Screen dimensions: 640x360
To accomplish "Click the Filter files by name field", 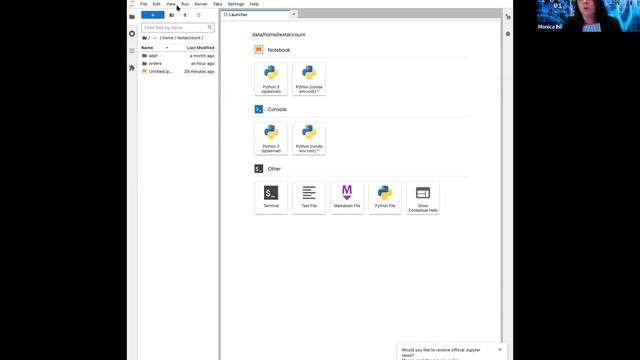I will pos(178,27).
